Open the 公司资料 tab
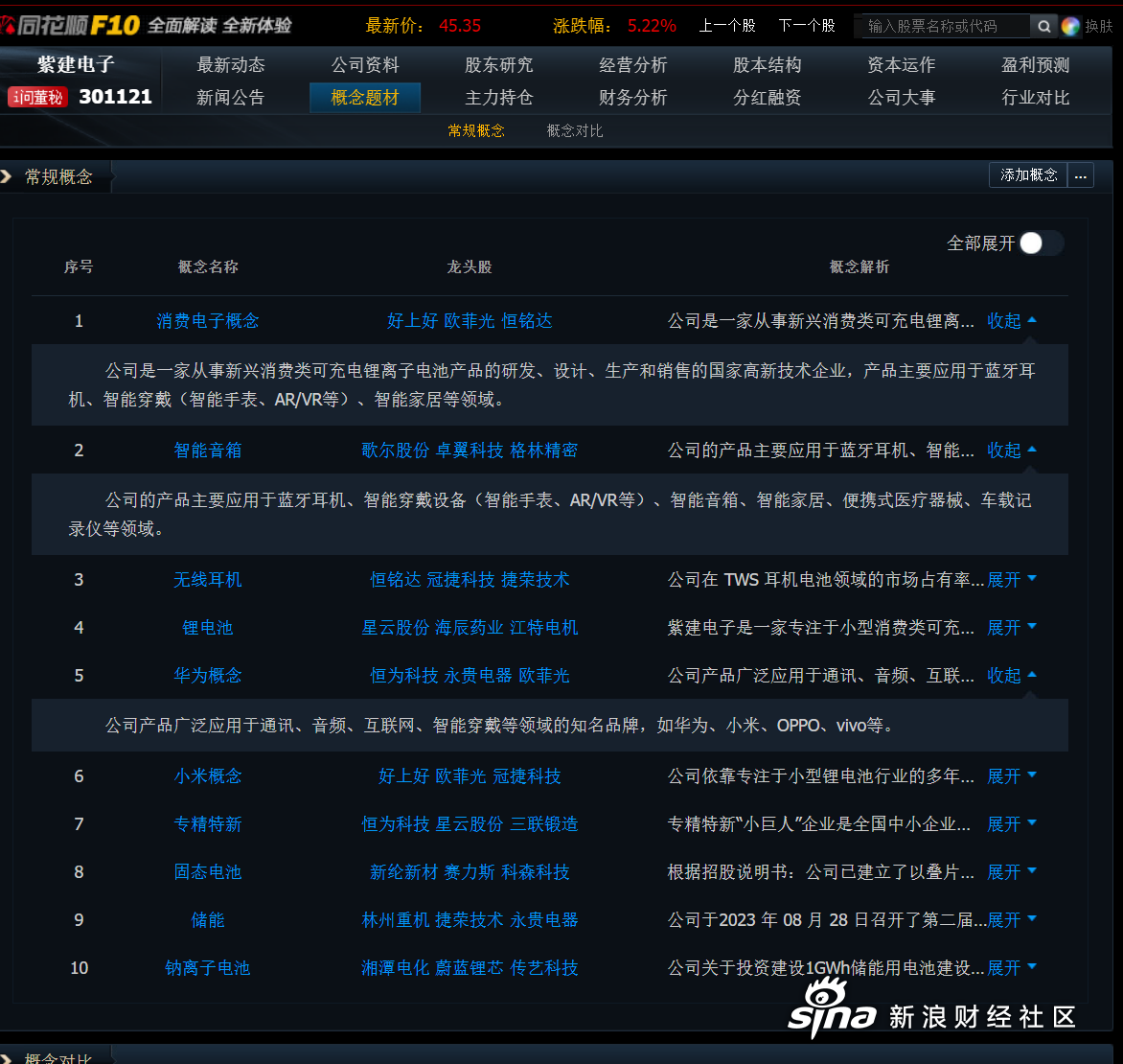The width and height of the screenshot is (1123, 1064). pos(364,65)
